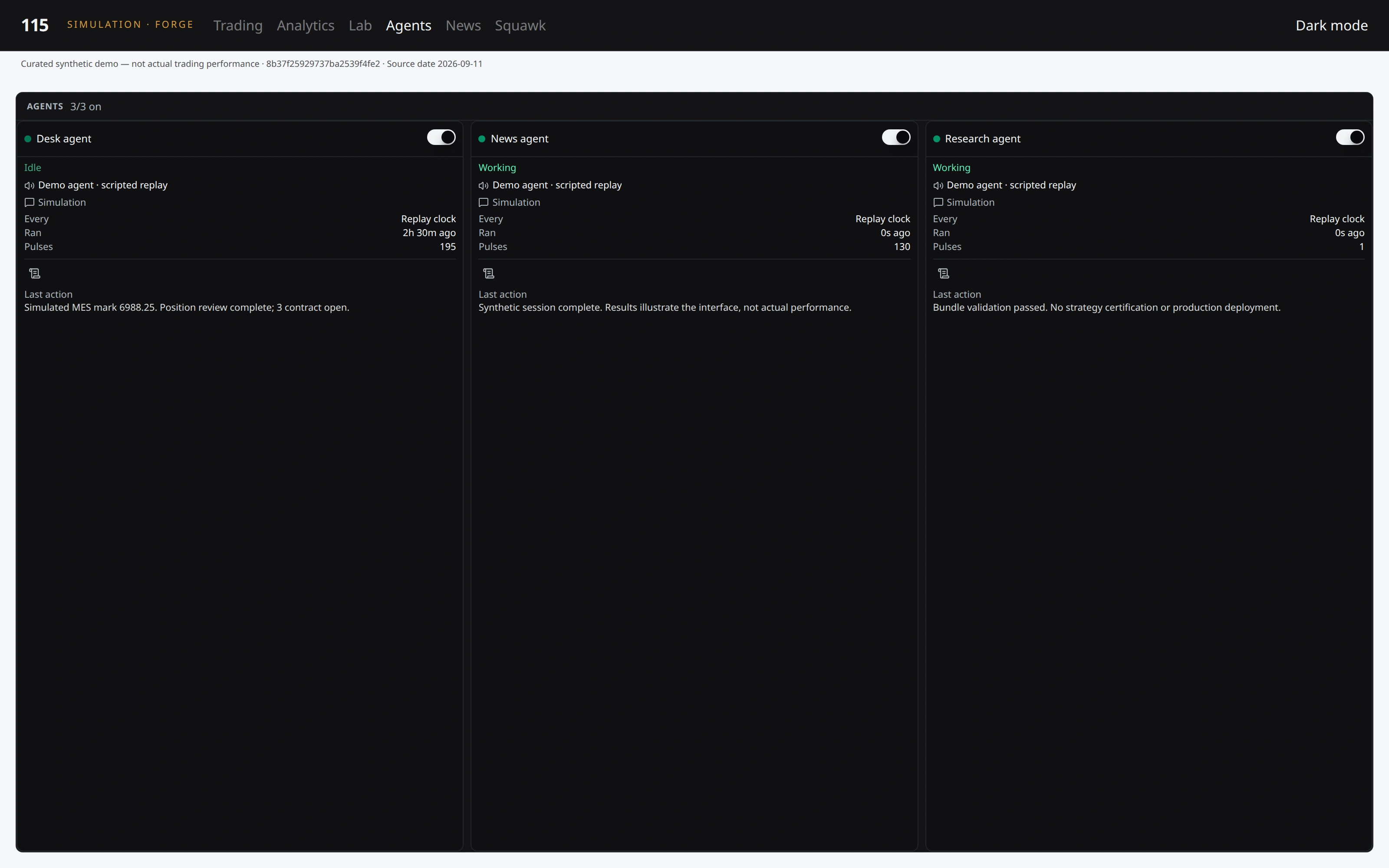Click the chat bubble icon in Desk agent card

tap(29, 203)
